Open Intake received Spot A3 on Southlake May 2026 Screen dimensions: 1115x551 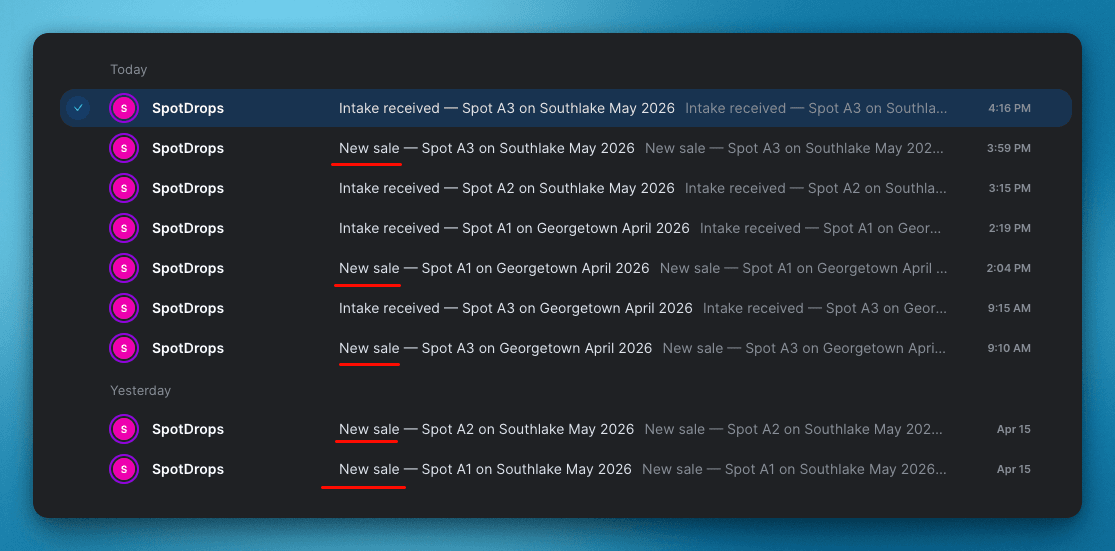click(x=506, y=108)
